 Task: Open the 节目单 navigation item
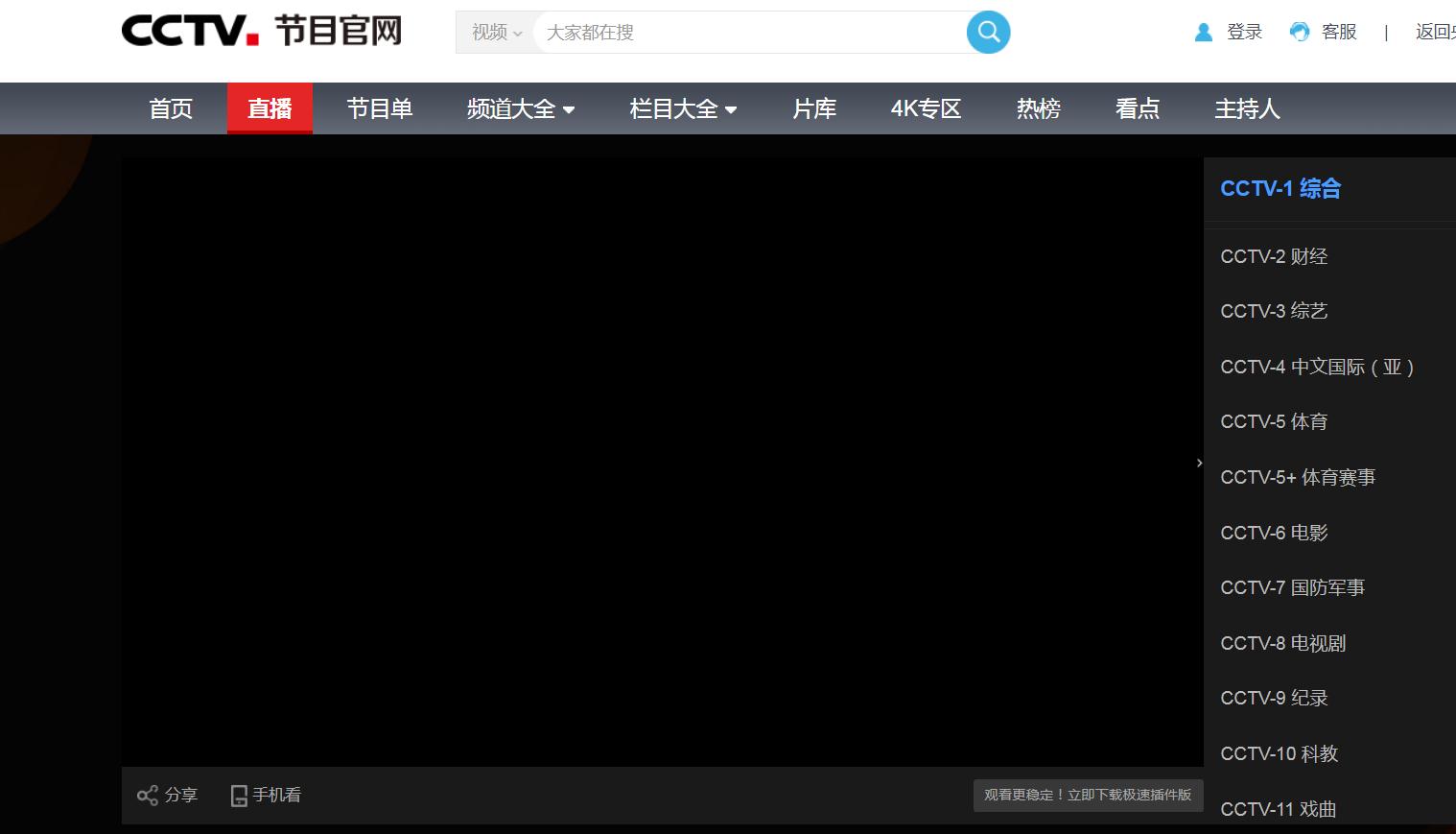380,108
